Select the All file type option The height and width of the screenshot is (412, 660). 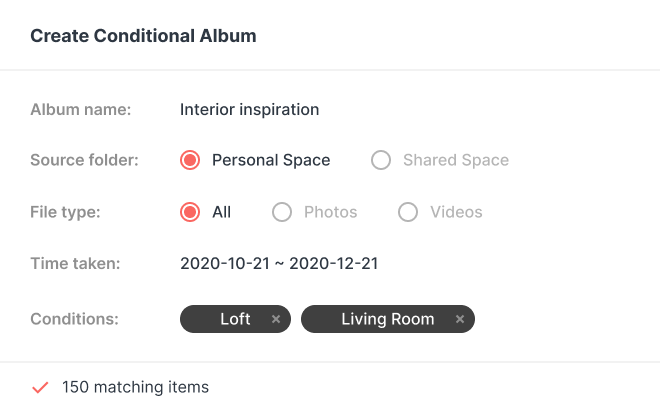click(190, 212)
